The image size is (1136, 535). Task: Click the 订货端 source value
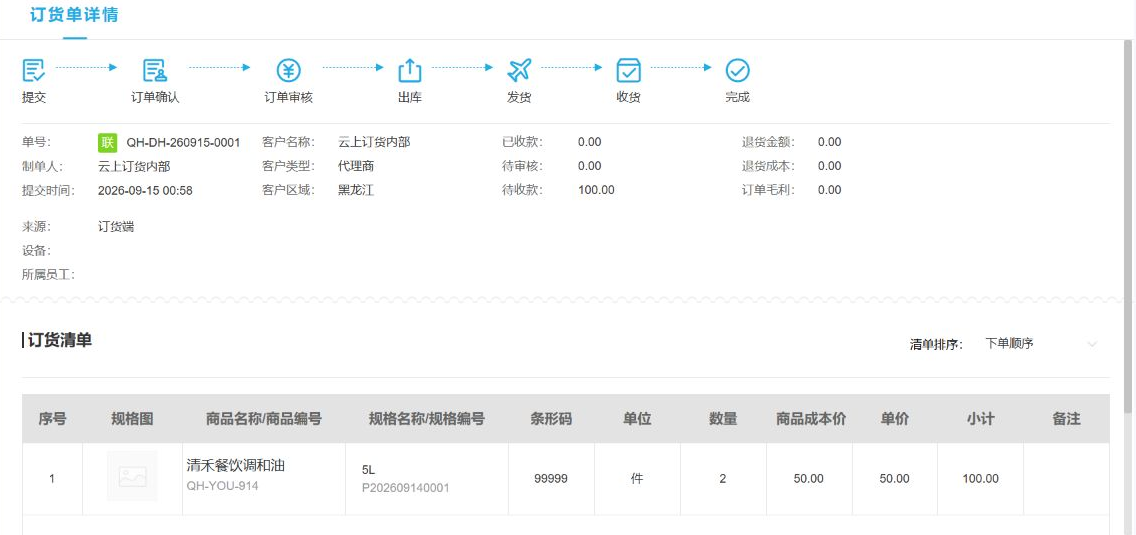click(116, 226)
